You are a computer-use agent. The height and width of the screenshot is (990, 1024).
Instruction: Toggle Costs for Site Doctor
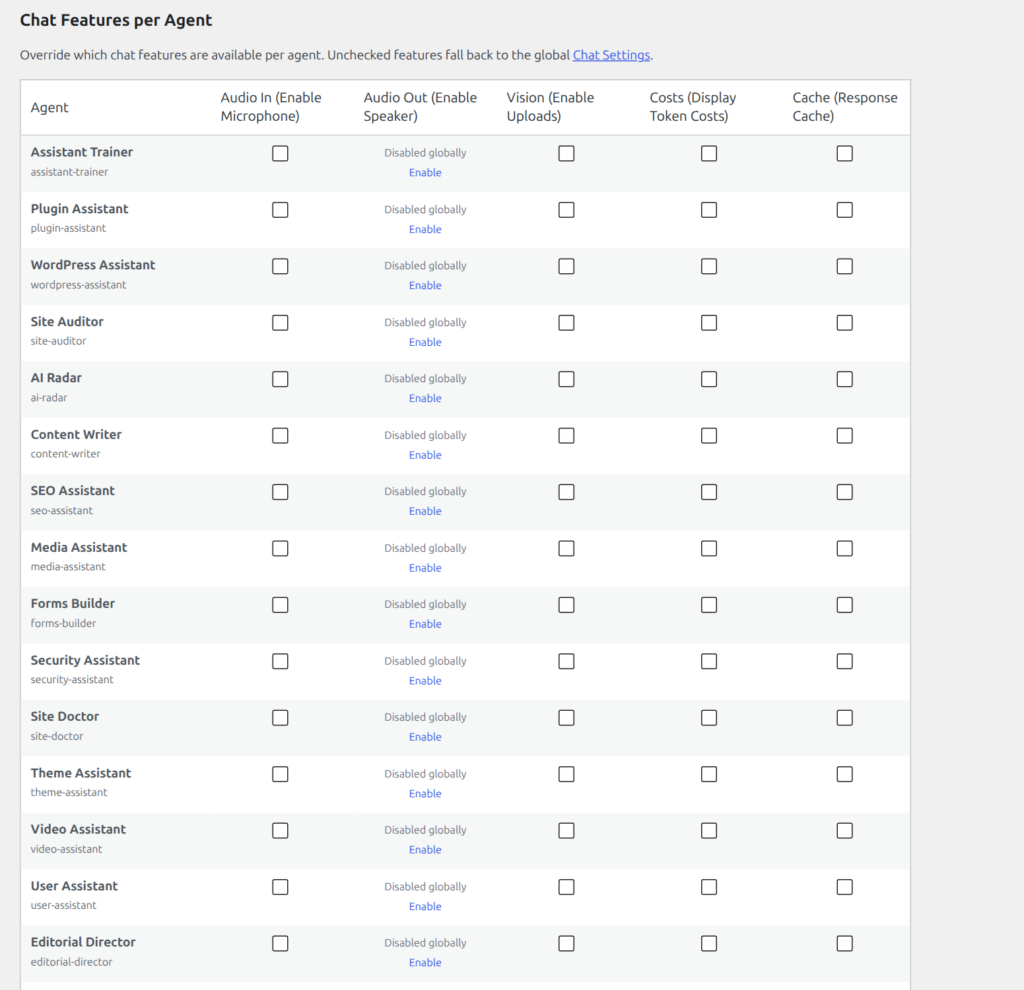tap(709, 718)
